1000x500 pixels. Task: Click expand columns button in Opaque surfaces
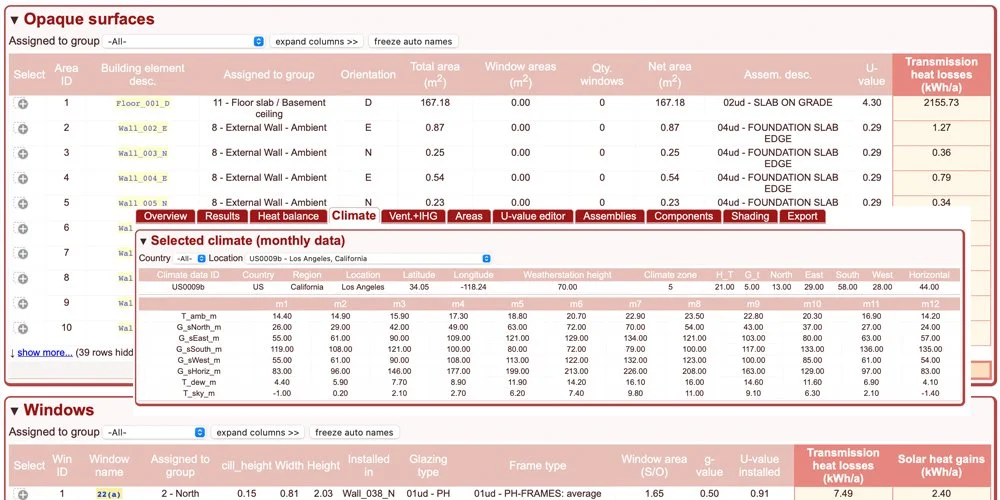(316, 41)
